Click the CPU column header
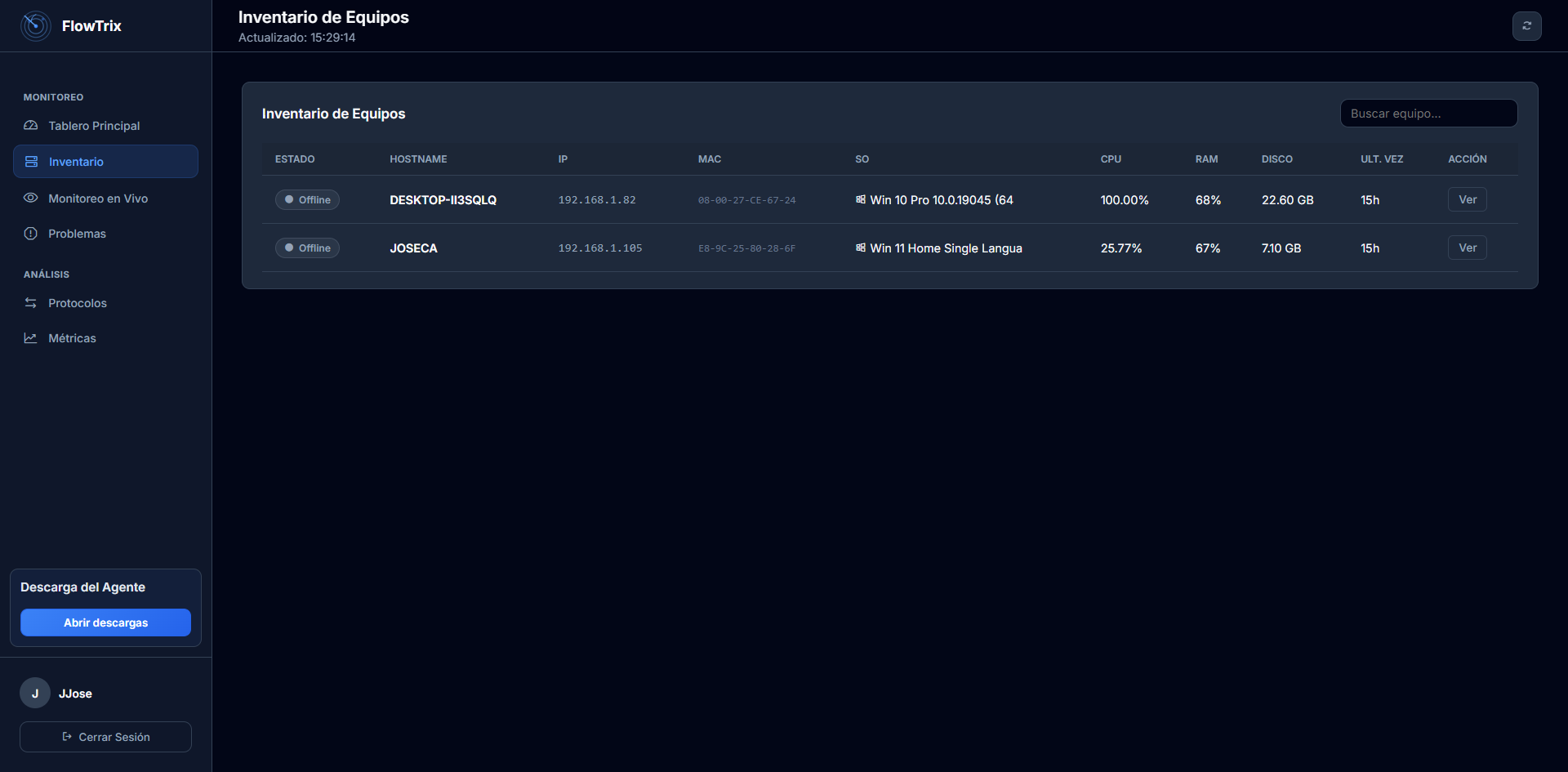The height and width of the screenshot is (772, 1568). pos(1111,159)
